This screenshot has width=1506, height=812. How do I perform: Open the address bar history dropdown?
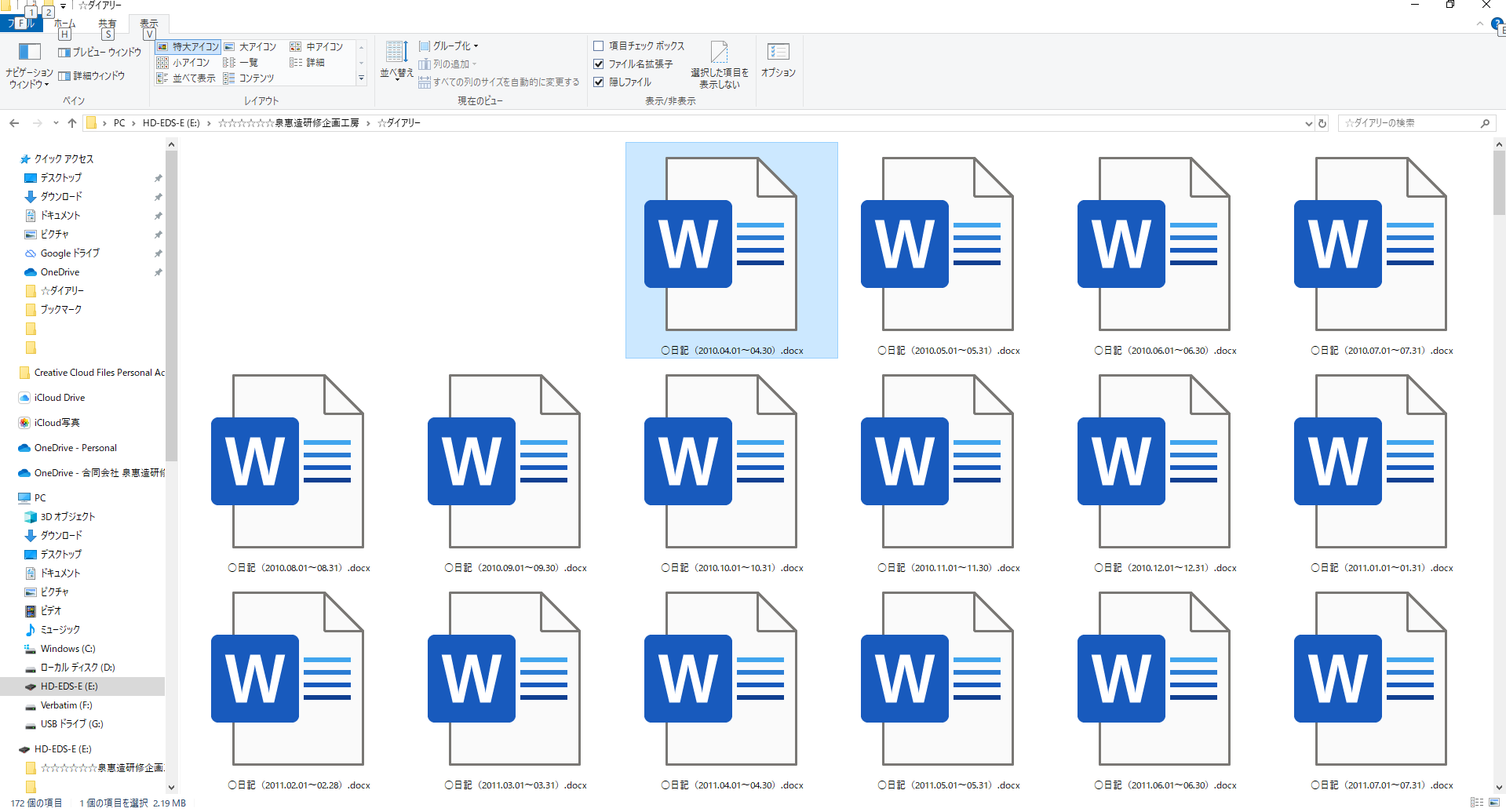pos(1308,123)
